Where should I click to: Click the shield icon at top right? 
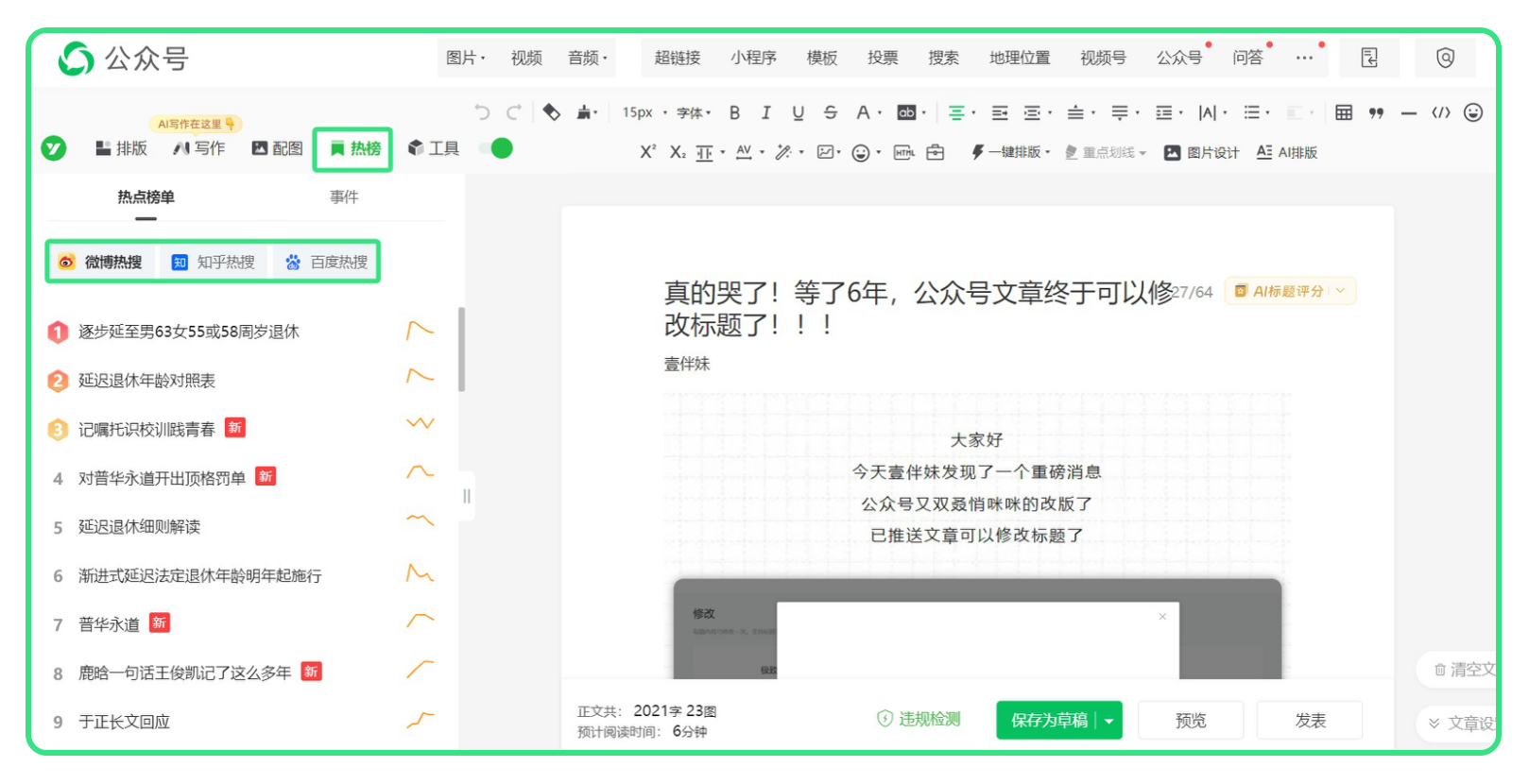pos(1446,58)
